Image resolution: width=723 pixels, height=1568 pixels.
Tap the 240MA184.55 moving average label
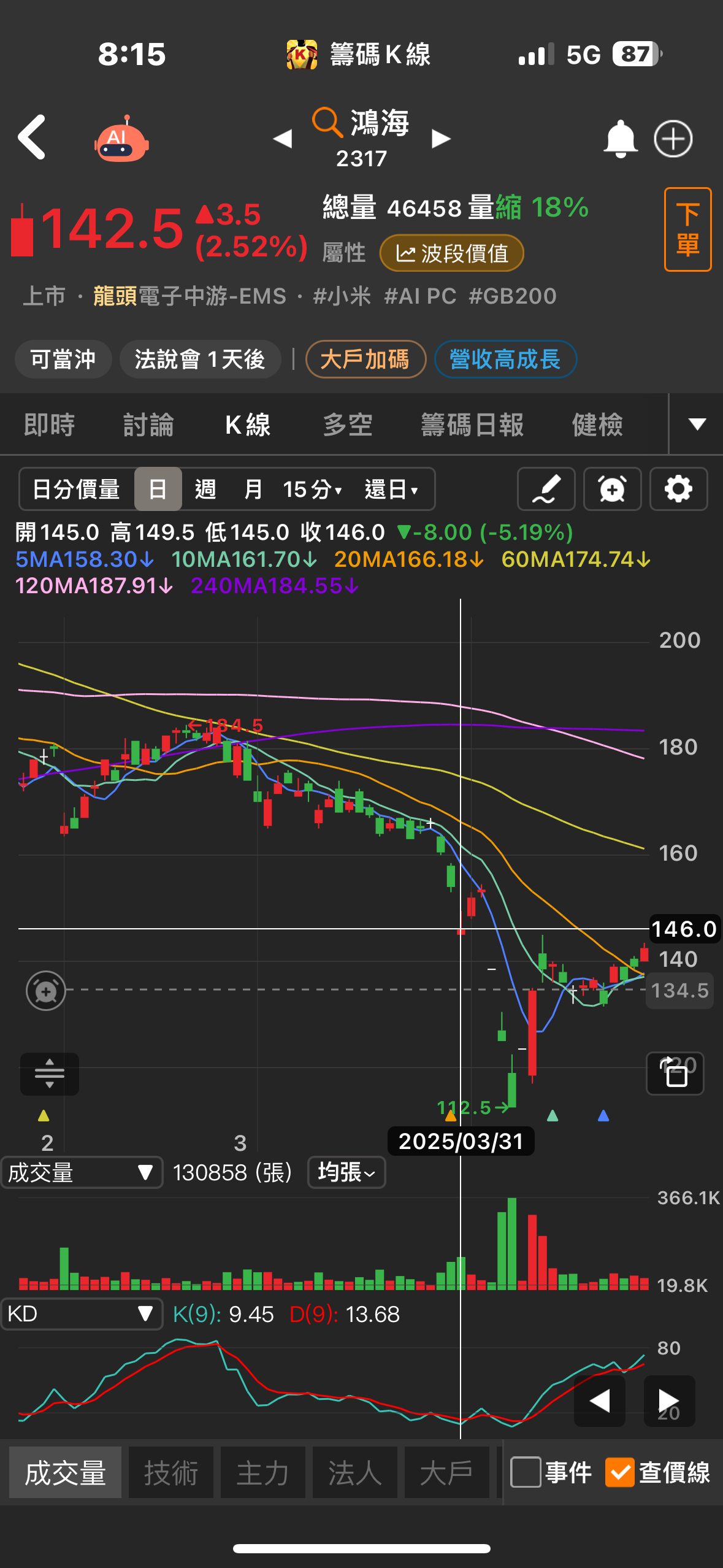[x=274, y=585]
